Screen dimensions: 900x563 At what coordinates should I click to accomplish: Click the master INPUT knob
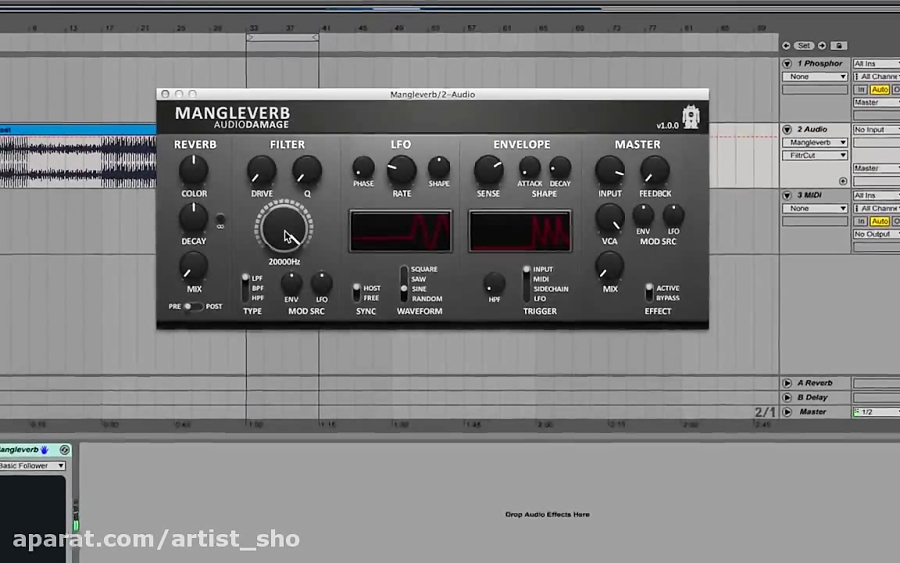point(610,170)
